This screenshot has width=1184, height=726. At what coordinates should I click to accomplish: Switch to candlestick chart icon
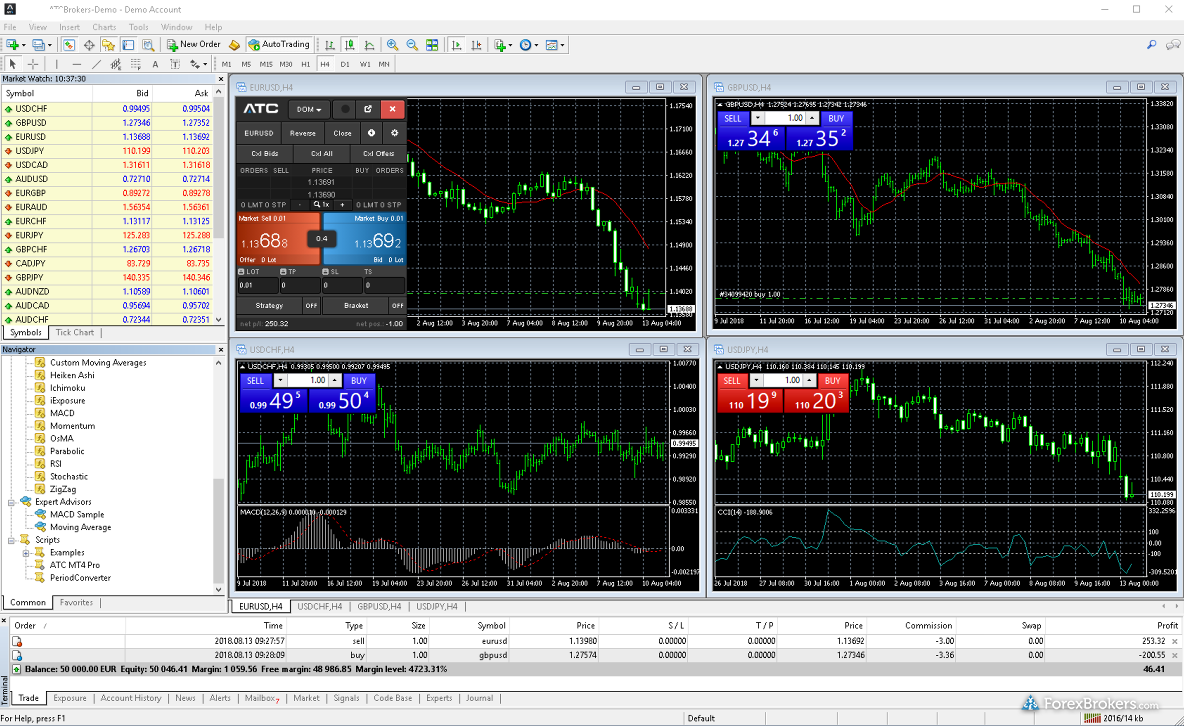(350, 45)
